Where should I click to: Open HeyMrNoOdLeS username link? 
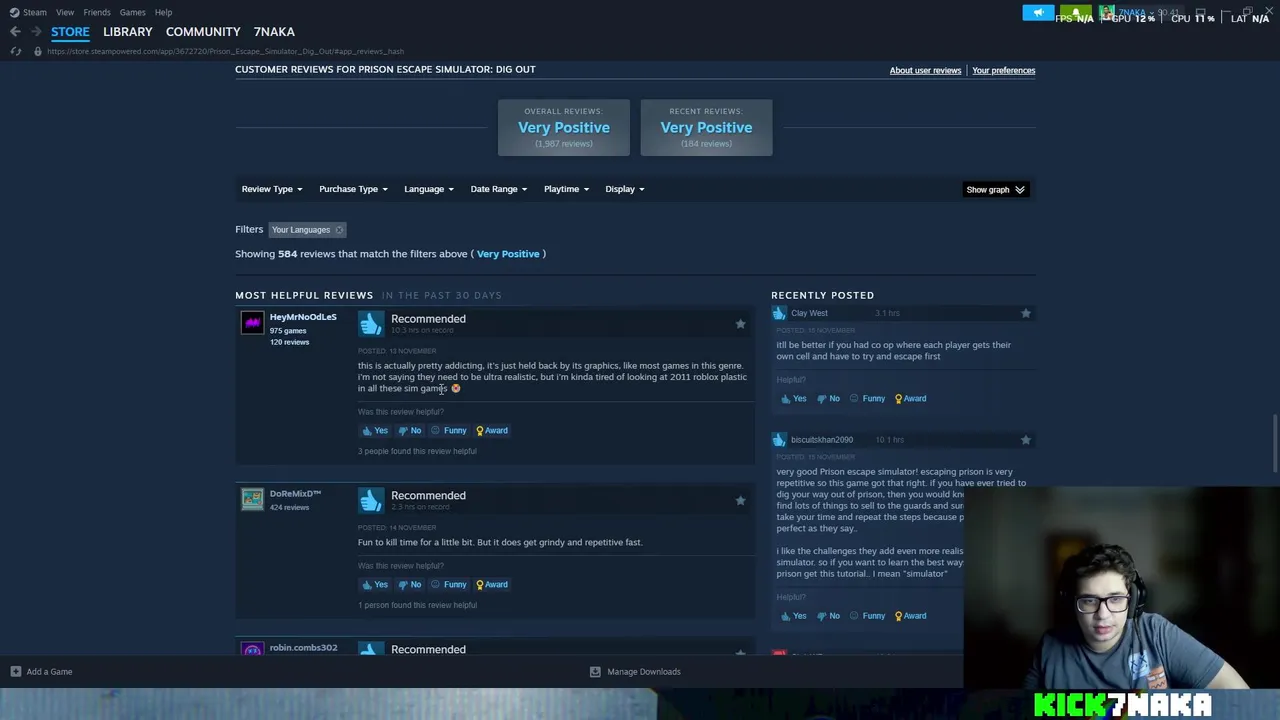(x=303, y=317)
